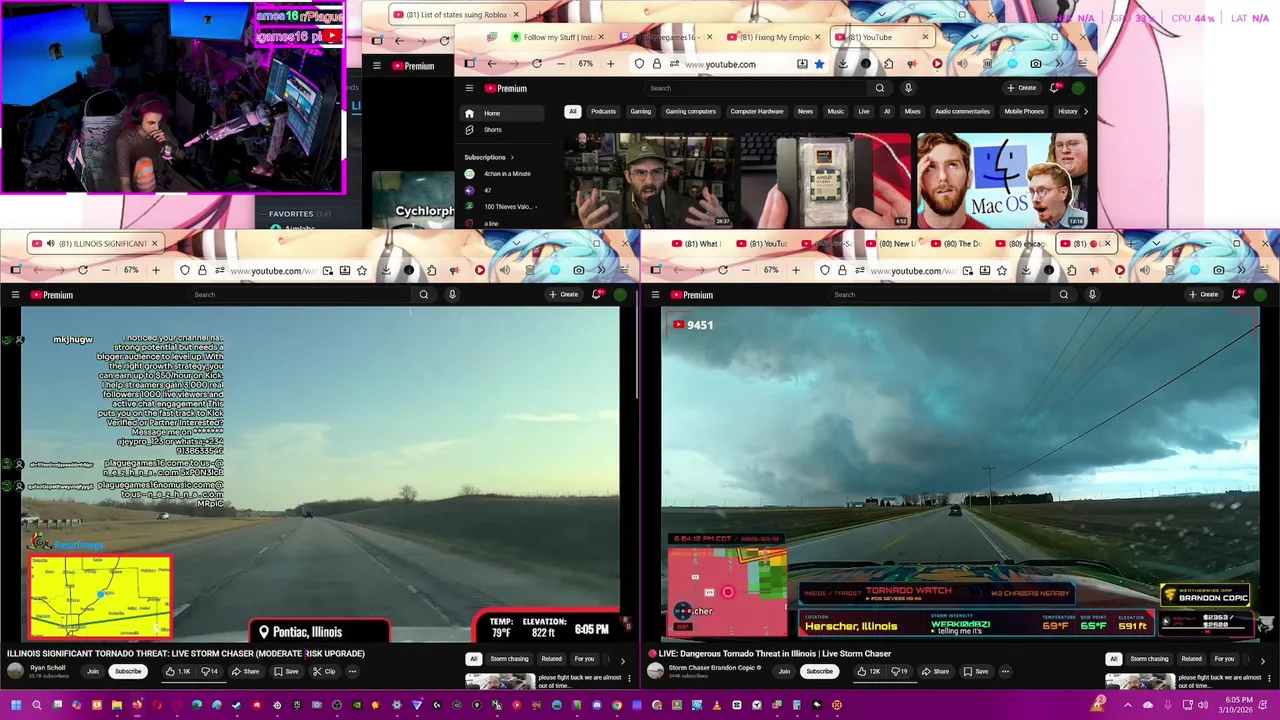Save the Brandon Copic stream to playlist

click(x=977, y=671)
